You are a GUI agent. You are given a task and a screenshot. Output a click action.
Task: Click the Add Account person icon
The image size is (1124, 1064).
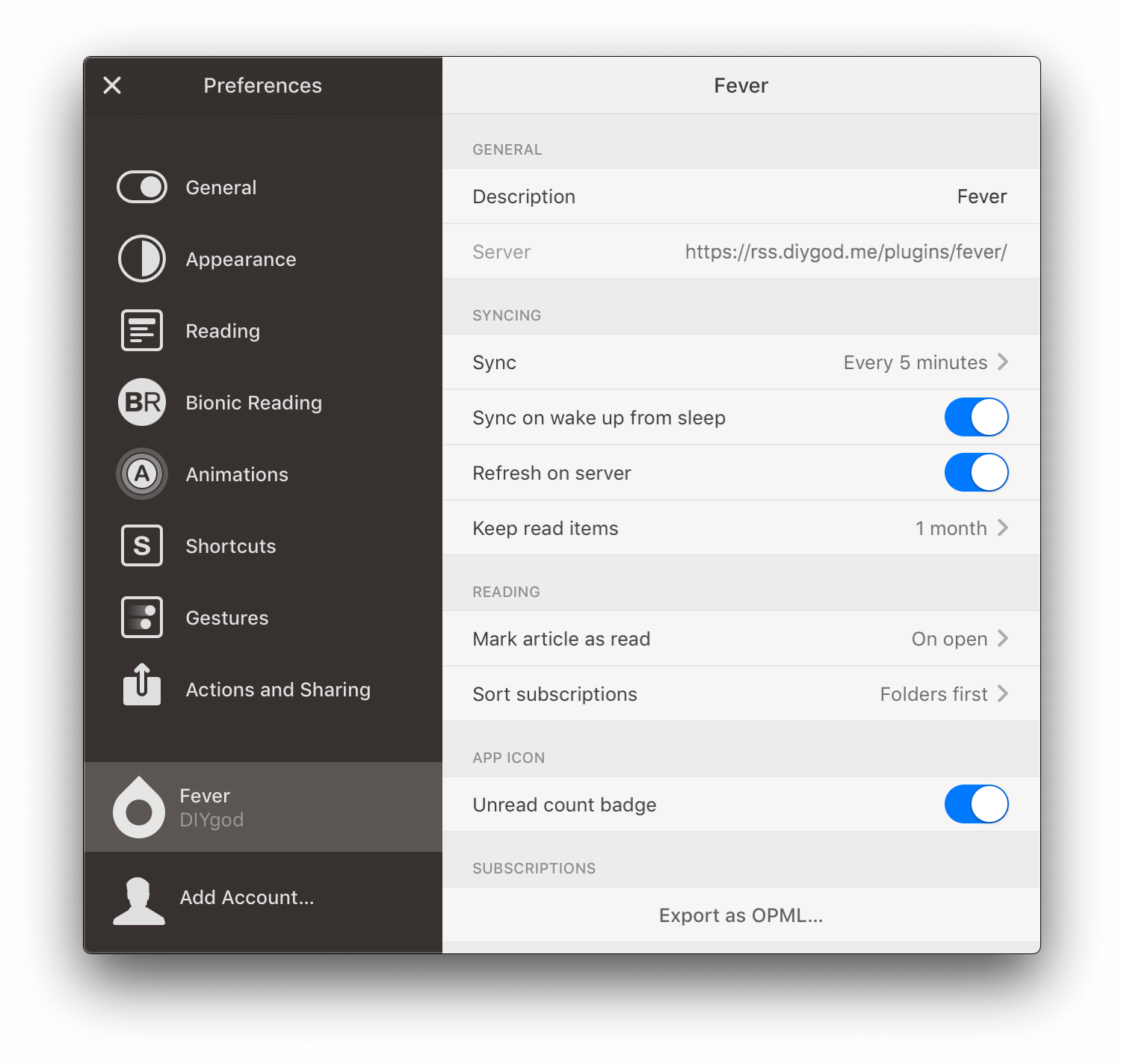pos(139,901)
